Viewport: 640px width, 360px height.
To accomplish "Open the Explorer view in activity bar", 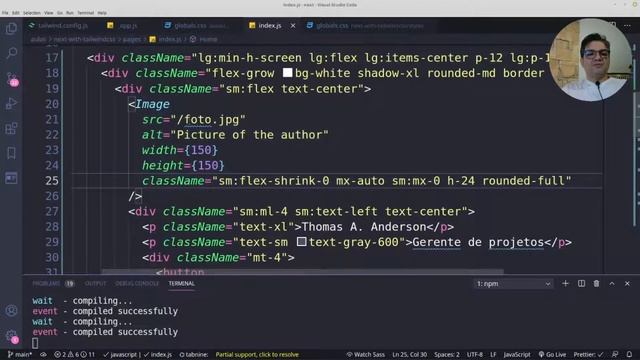I will point(11,29).
